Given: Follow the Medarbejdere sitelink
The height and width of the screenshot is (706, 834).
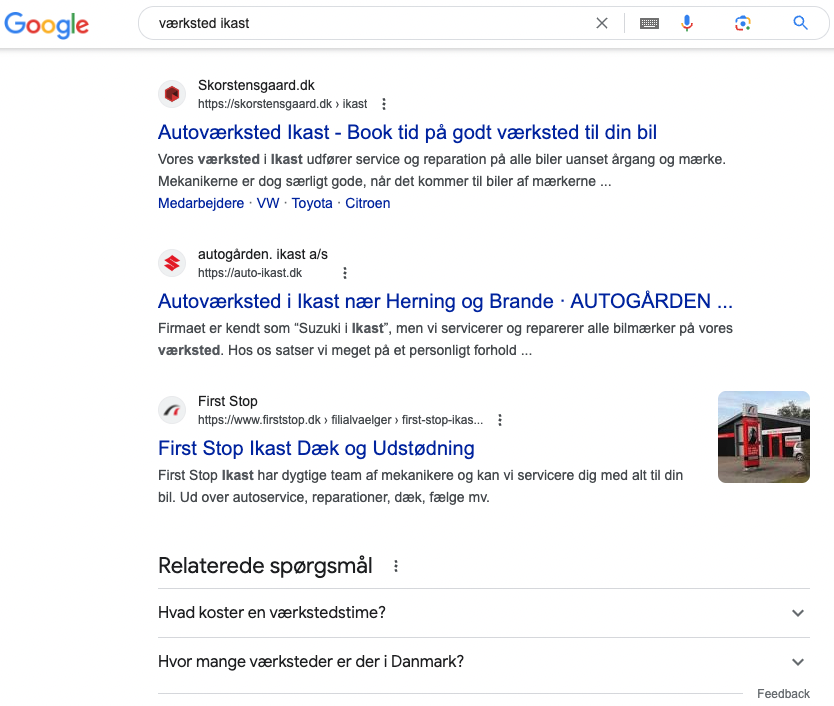Looking at the screenshot, I should click(201, 203).
